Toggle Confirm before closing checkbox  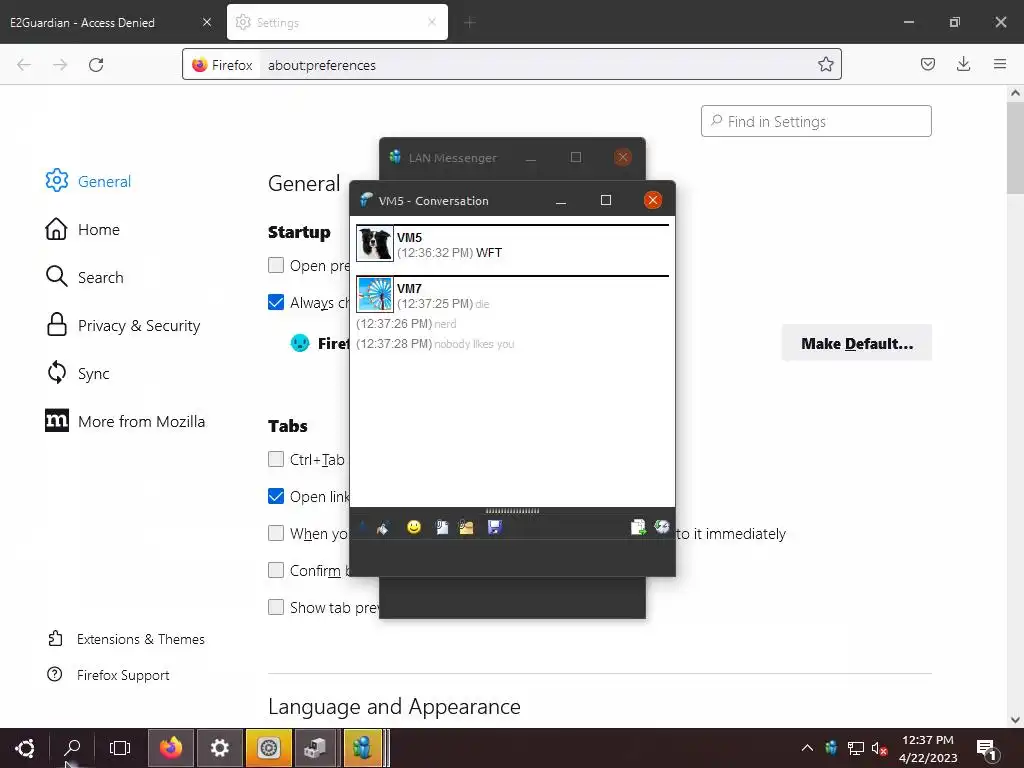tap(276, 570)
